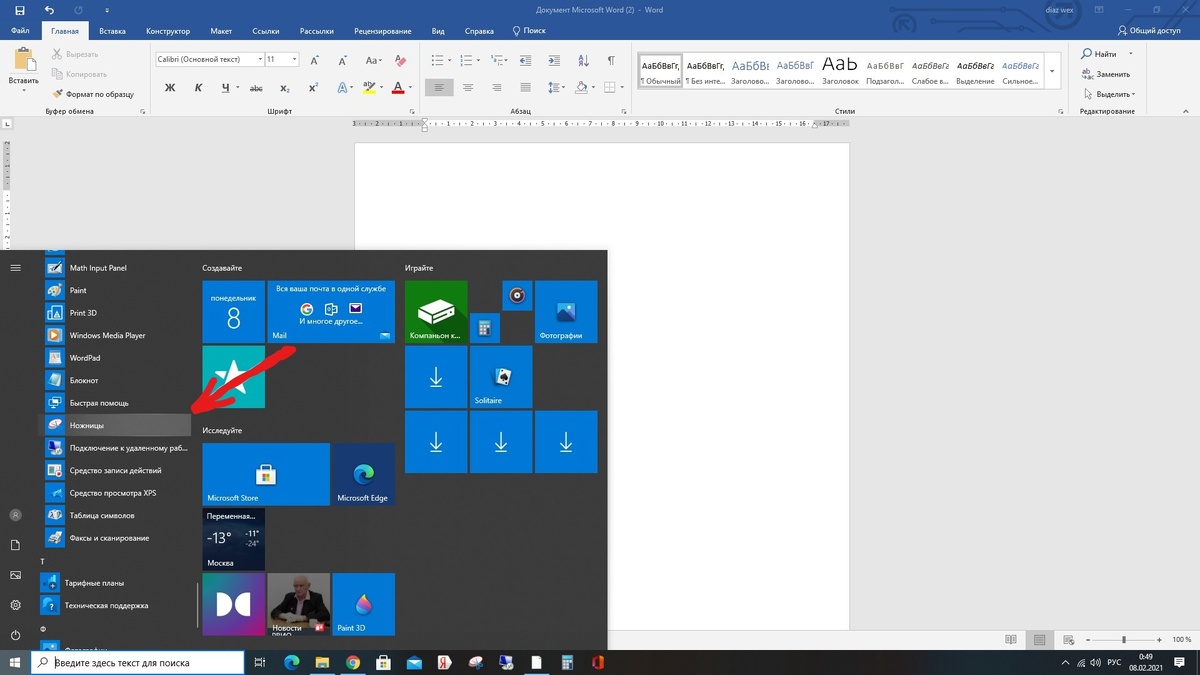This screenshot has width=1200, height=675.
Task: Open the font color dropdown arrow
Action: 411,88
